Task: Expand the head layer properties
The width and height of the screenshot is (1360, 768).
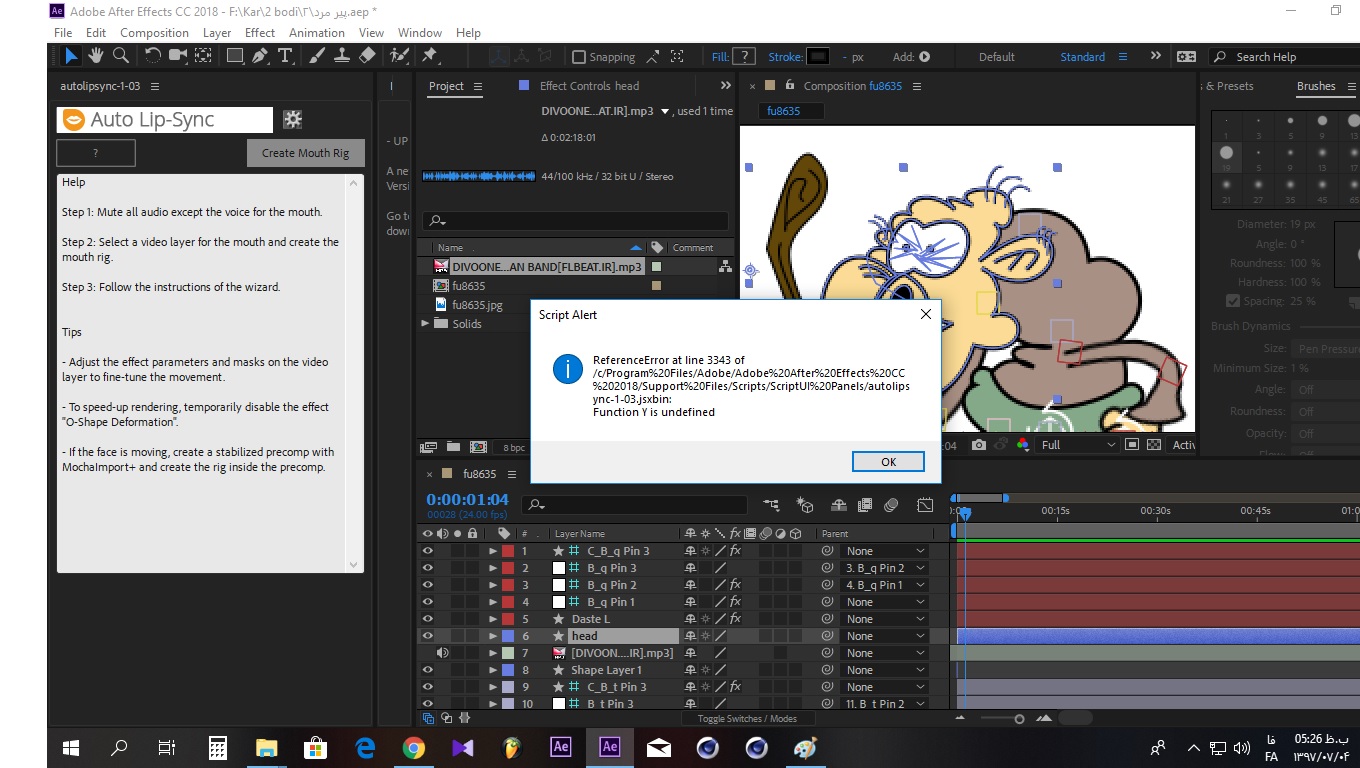Action: 492,636
